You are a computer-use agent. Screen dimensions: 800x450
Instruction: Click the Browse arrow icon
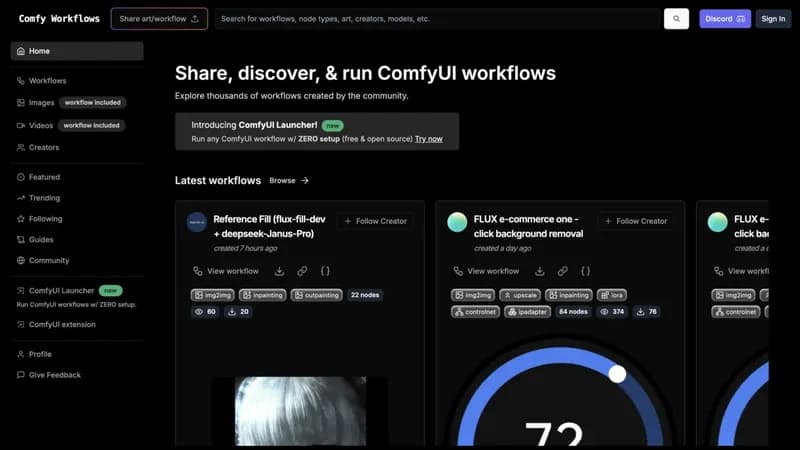click(305, 181)
